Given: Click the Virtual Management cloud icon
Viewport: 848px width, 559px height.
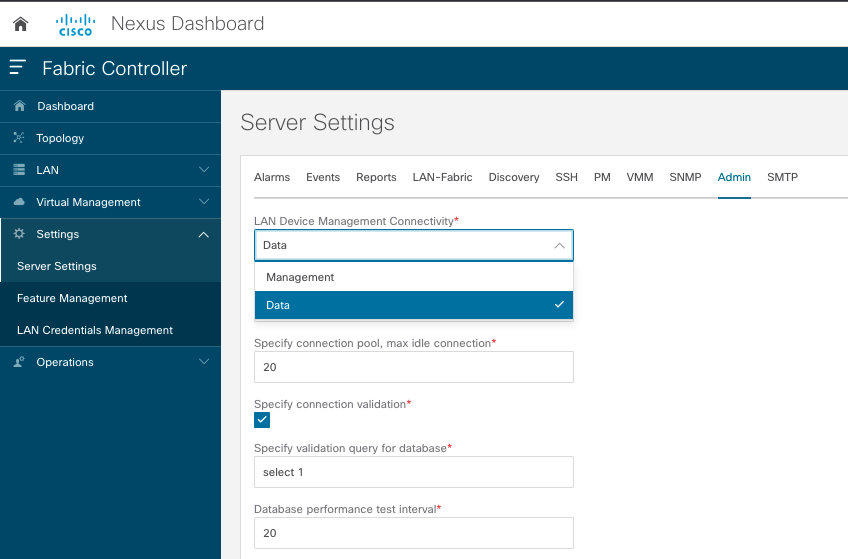Looking at the screenshot, I should pyautogui.click(x=19, y=202).
